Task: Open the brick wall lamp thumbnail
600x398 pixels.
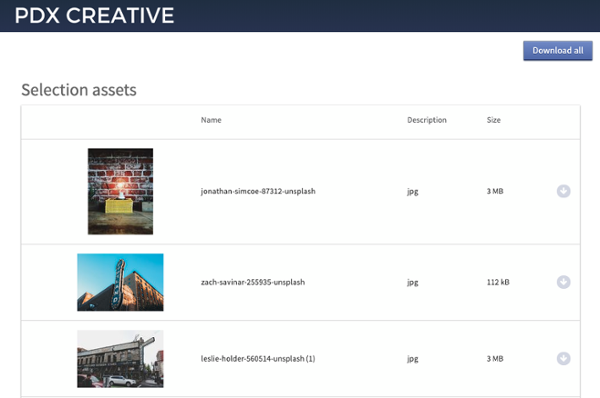Action: click(x=120, y=191)
